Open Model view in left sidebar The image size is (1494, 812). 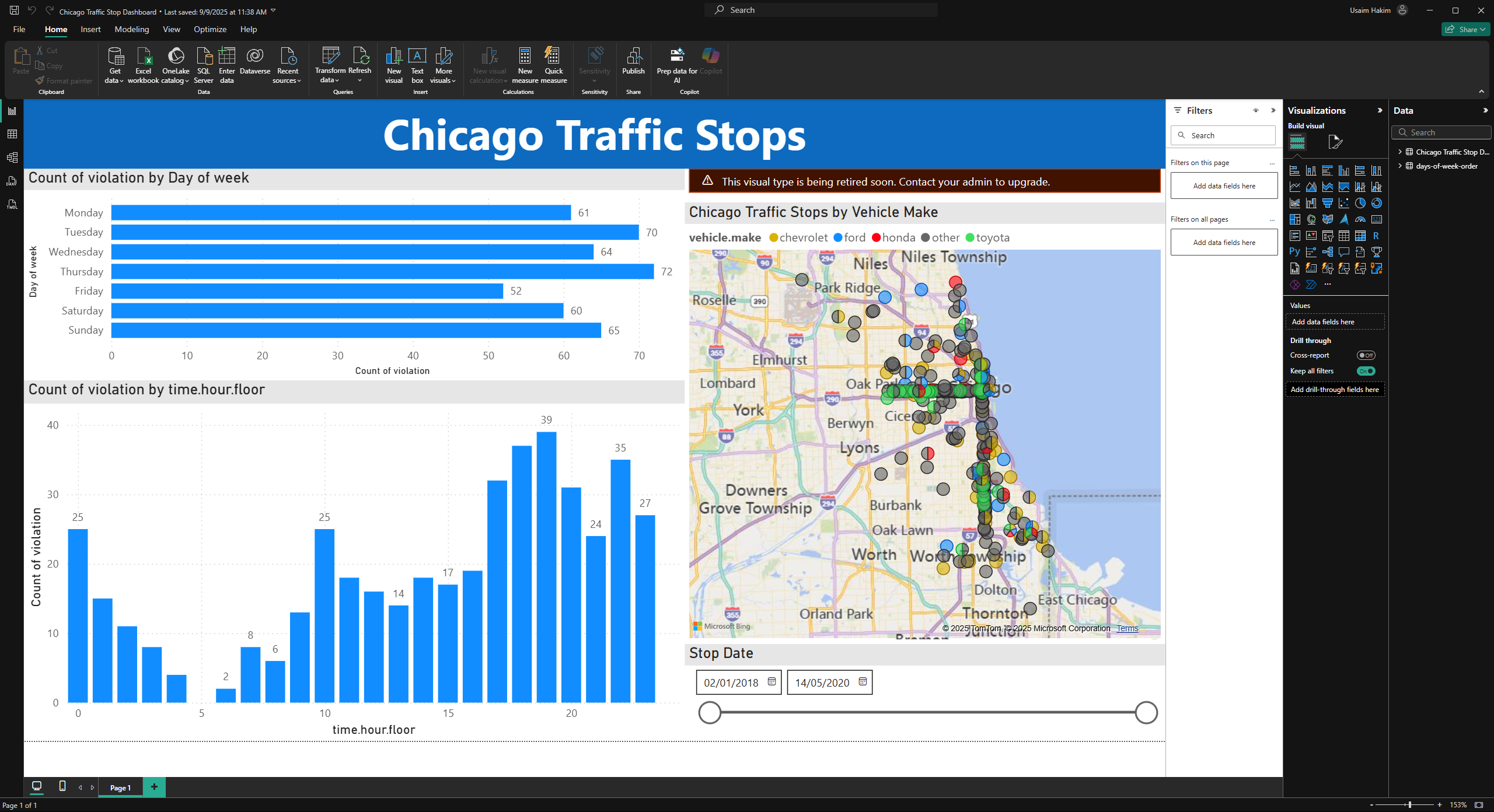[x=12, y=157]
